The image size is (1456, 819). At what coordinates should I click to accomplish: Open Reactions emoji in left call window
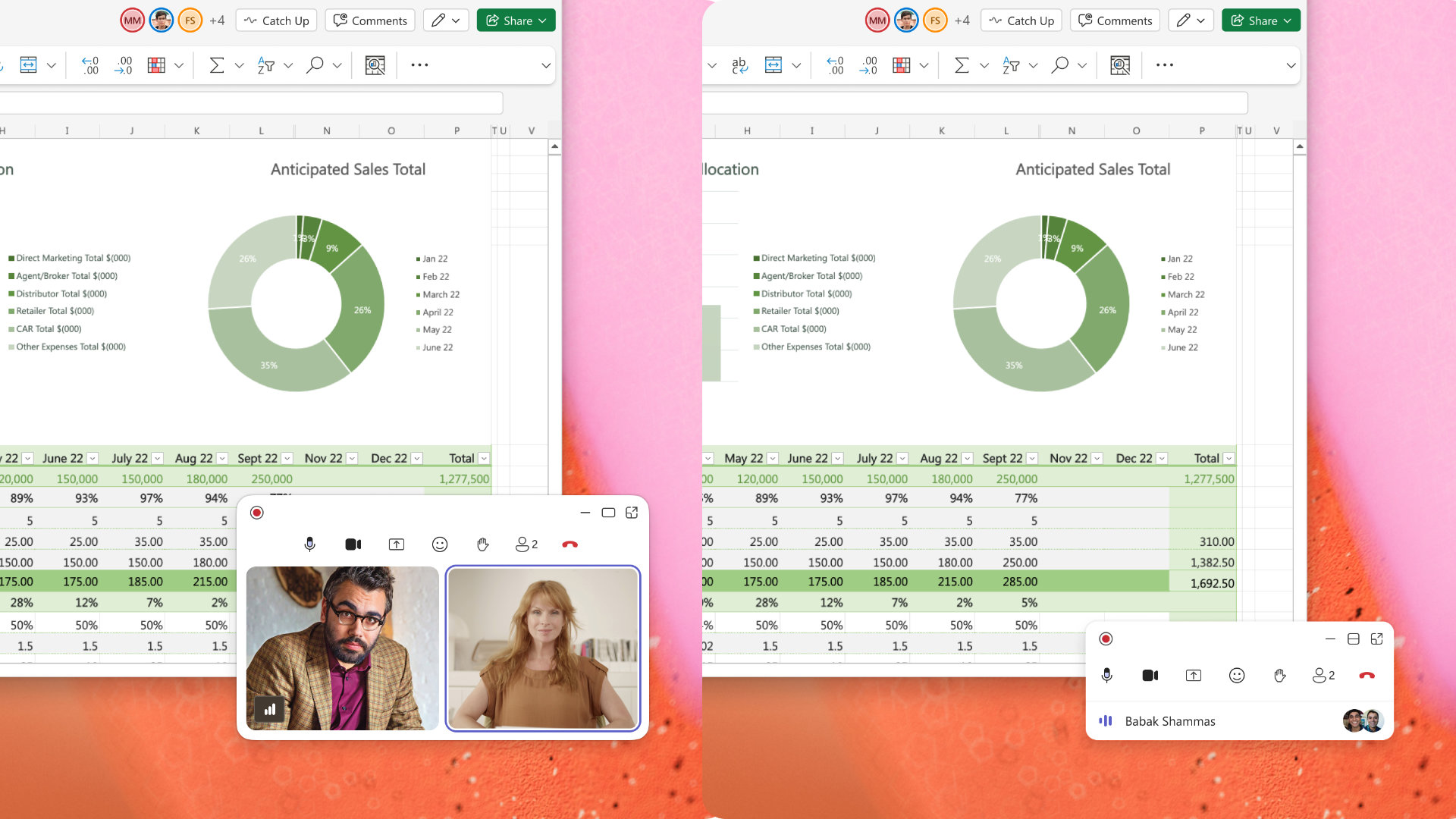pos(440,544)
